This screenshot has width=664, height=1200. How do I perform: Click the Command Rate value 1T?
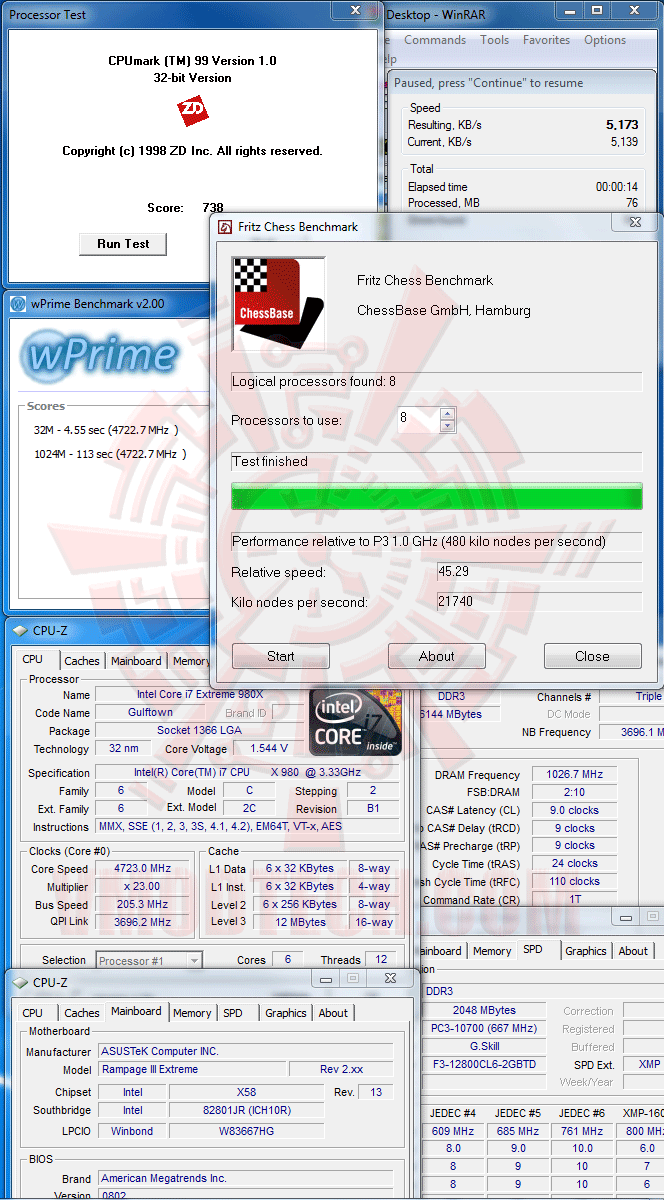tap(575, 899)
